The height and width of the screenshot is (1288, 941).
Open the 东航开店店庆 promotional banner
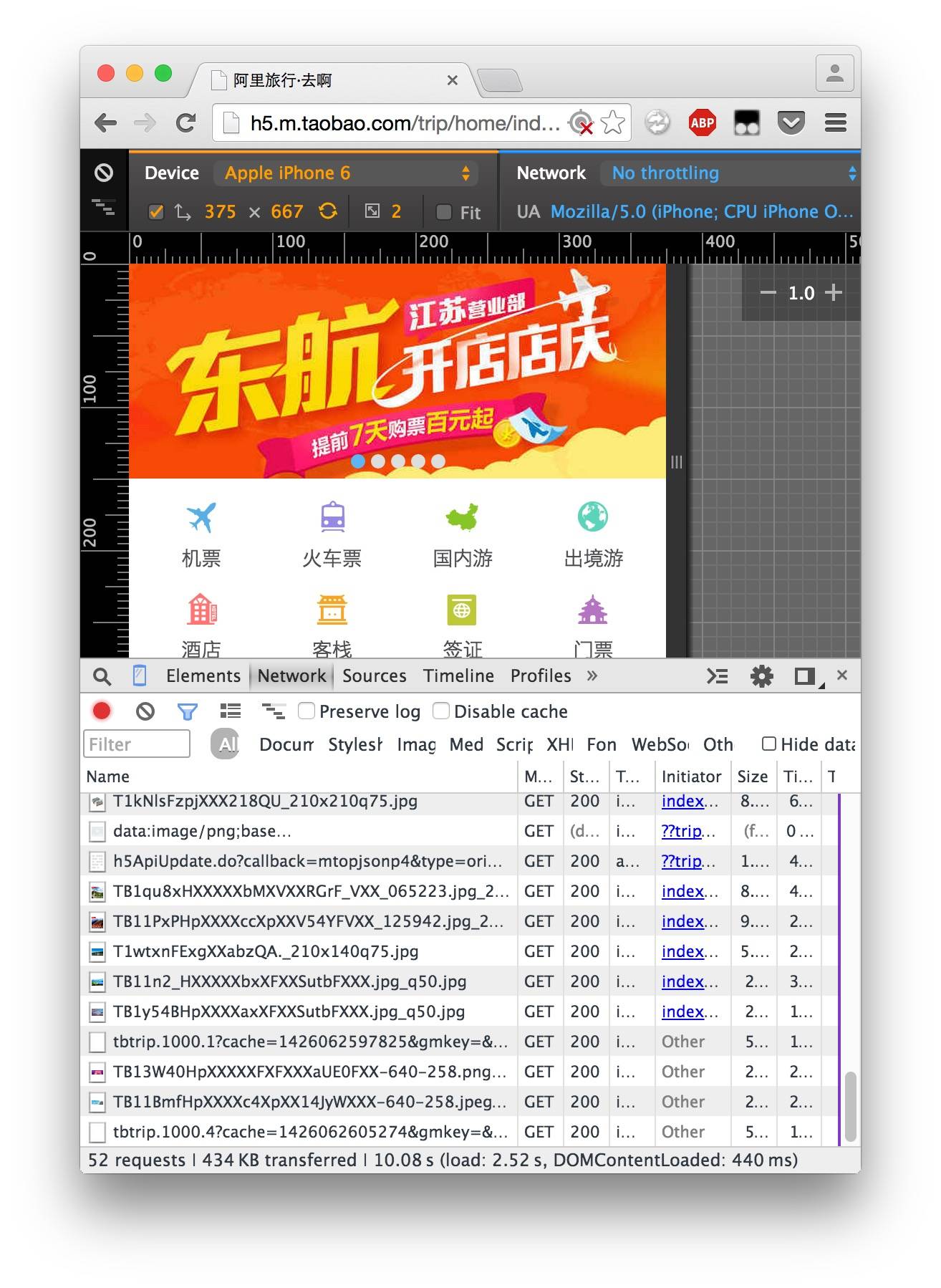pos(397,371)
